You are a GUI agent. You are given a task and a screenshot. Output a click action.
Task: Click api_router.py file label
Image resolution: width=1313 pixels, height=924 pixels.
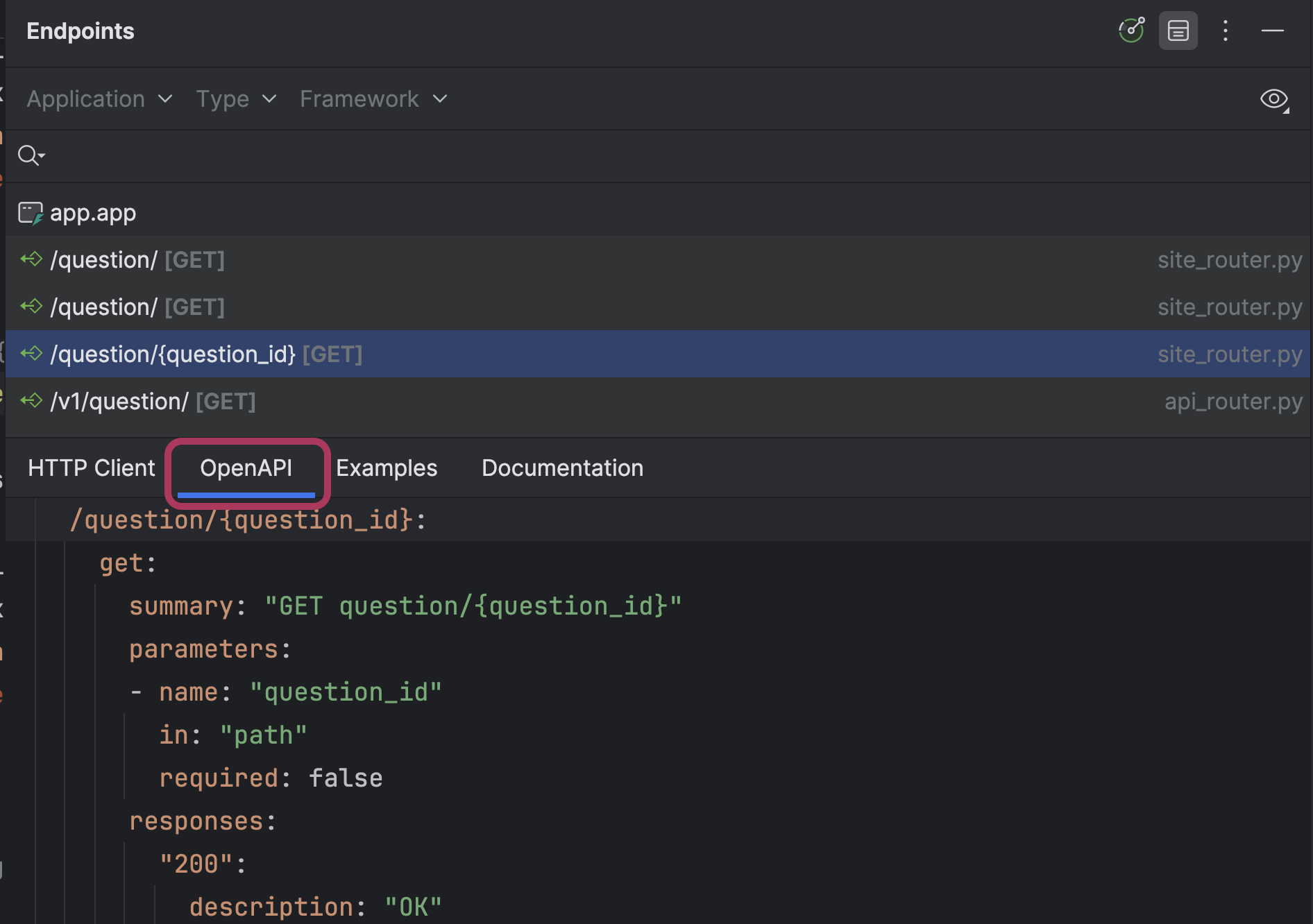[1233, 402]
